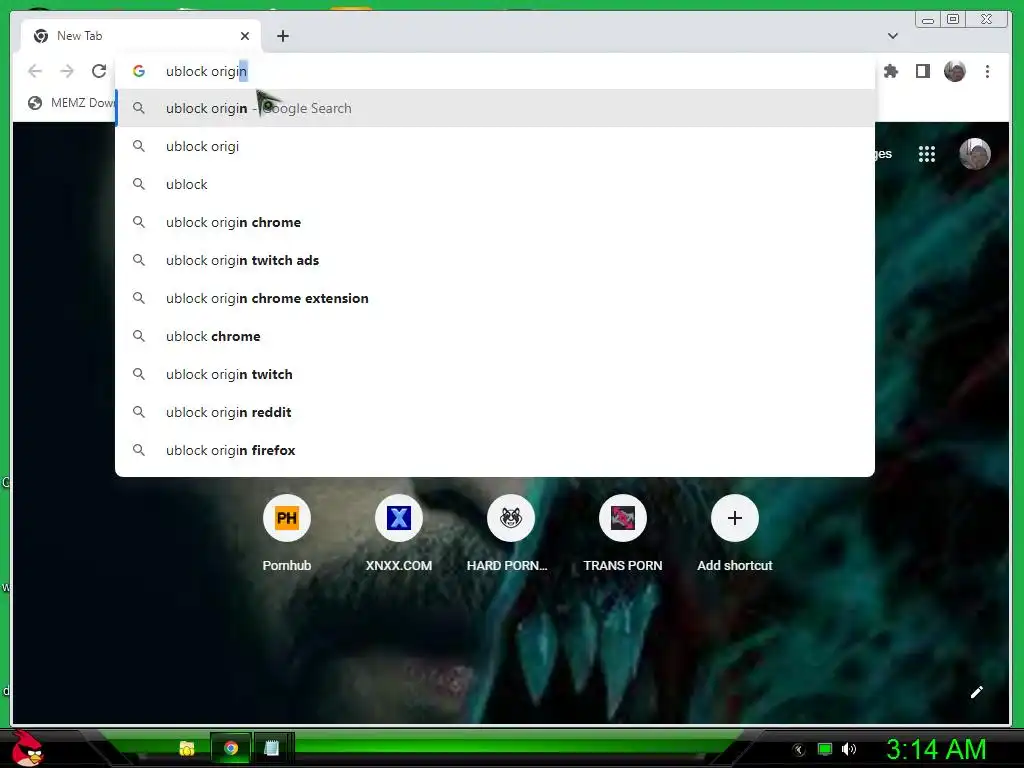Open Chrome three-dot menu

click(x=987, y=71)
